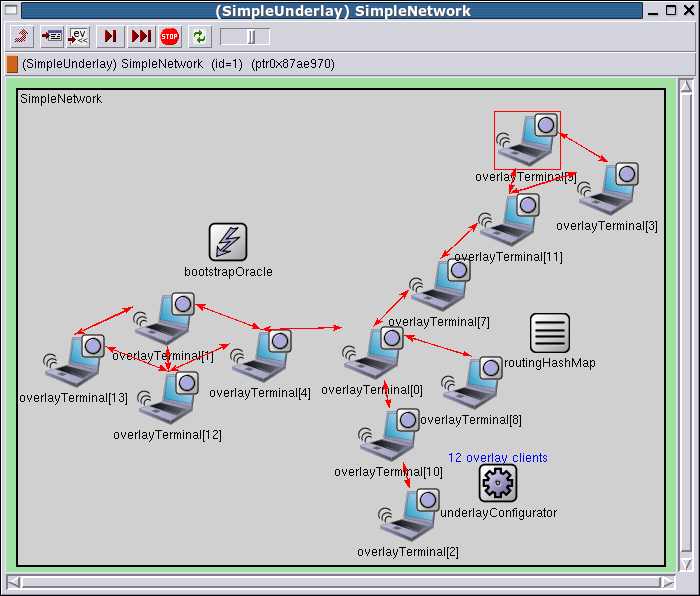This screenshot has height=596, width=700.
Task: Click the go to parent module toolbar icon
Action: click(x=22, y=36)
